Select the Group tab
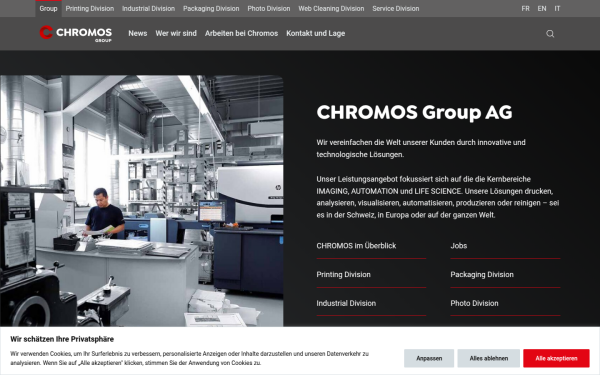The image size is (600, 375). pyautogui.click(x=48, y=8)
